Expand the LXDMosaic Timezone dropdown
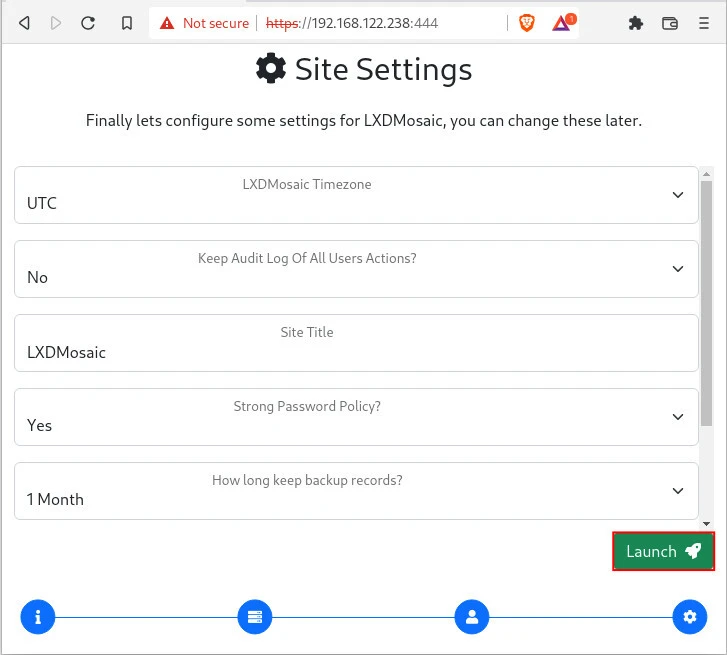727x655 pixels. pyautogui.click(x=356, y=195)
